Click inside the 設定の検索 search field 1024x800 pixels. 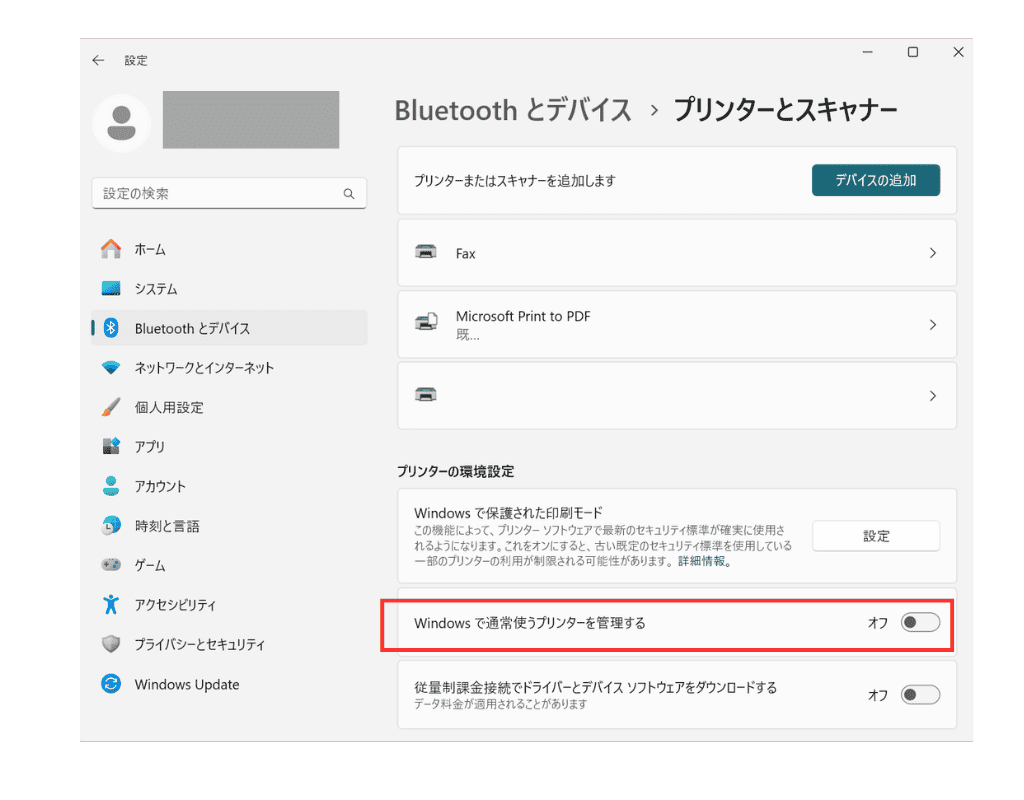tap(220, 193)
